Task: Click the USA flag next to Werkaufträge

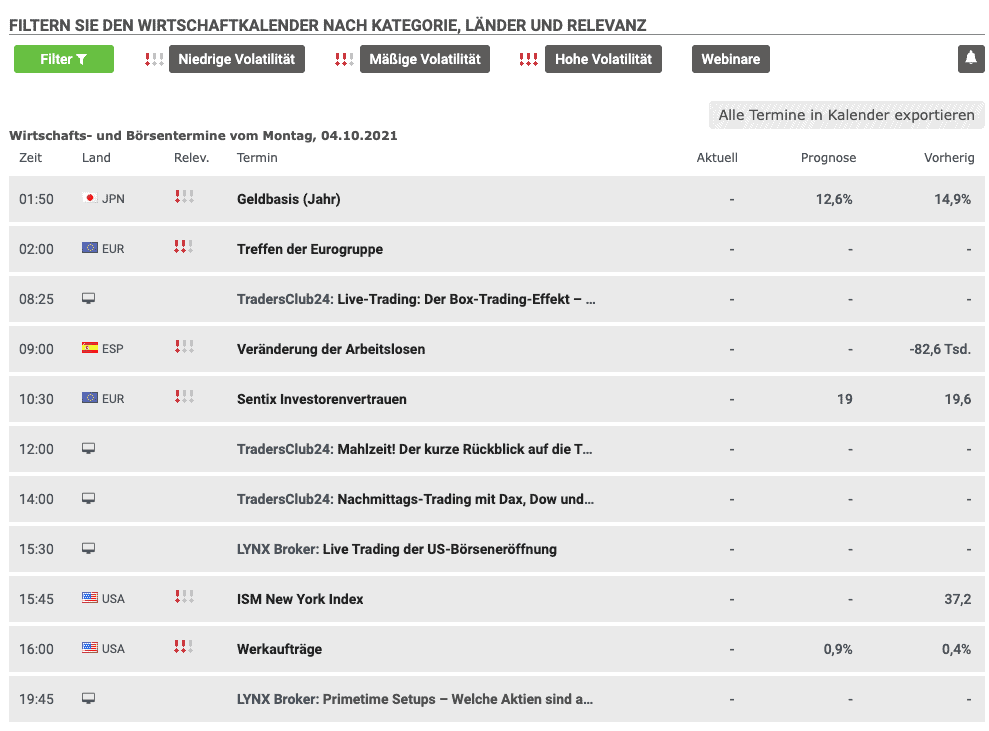Action: pos(90,648)
